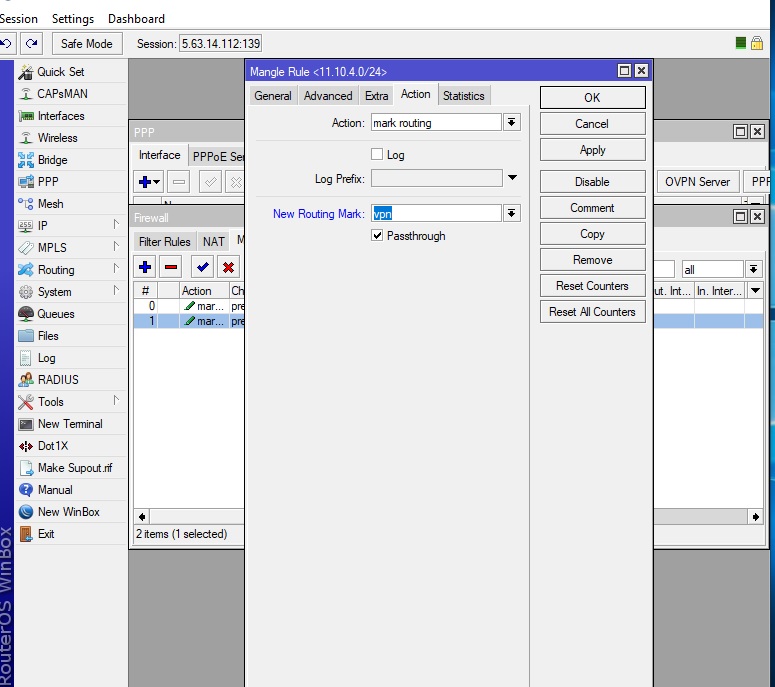Click the Comment button
Screen dimensions: 775x687
click(592, 208)
